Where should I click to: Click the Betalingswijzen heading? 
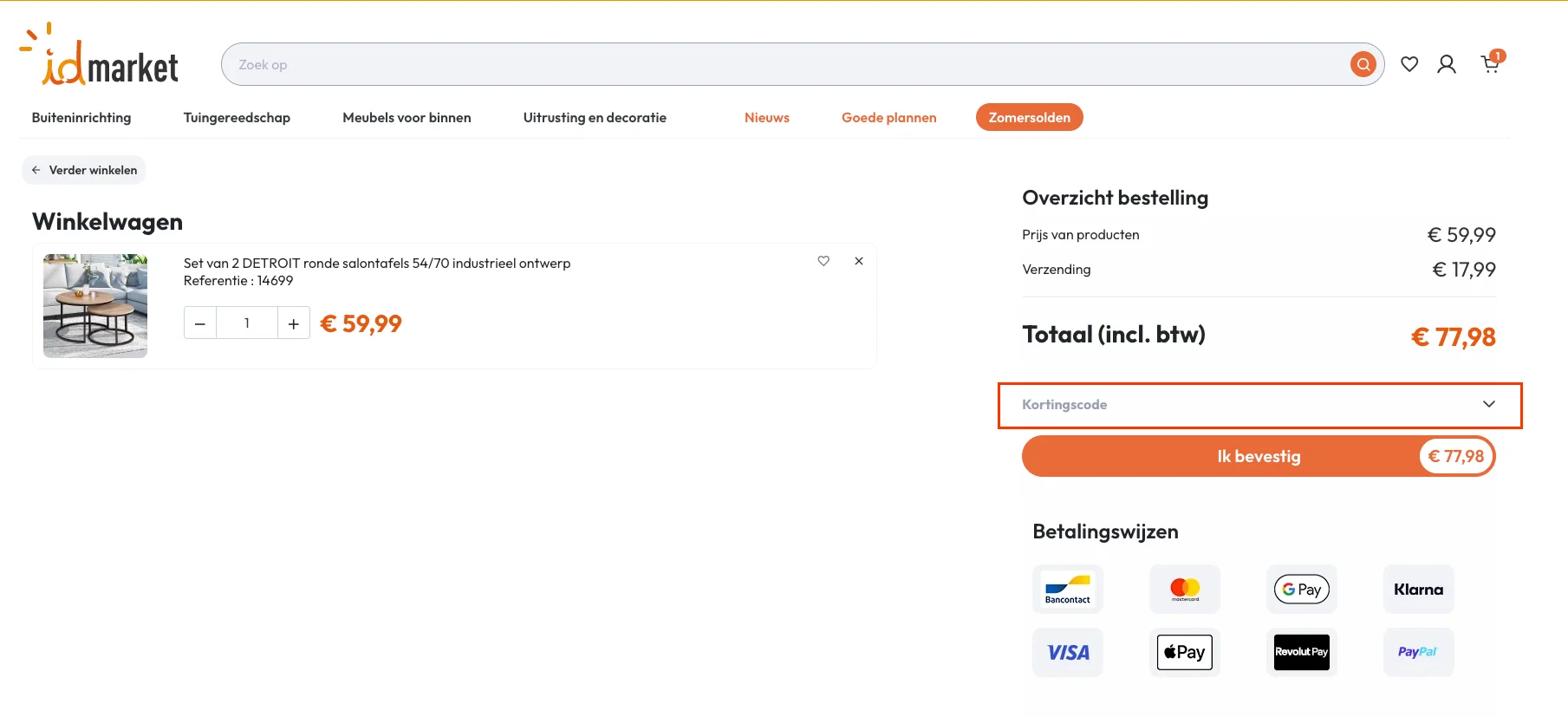[1106, 531]
